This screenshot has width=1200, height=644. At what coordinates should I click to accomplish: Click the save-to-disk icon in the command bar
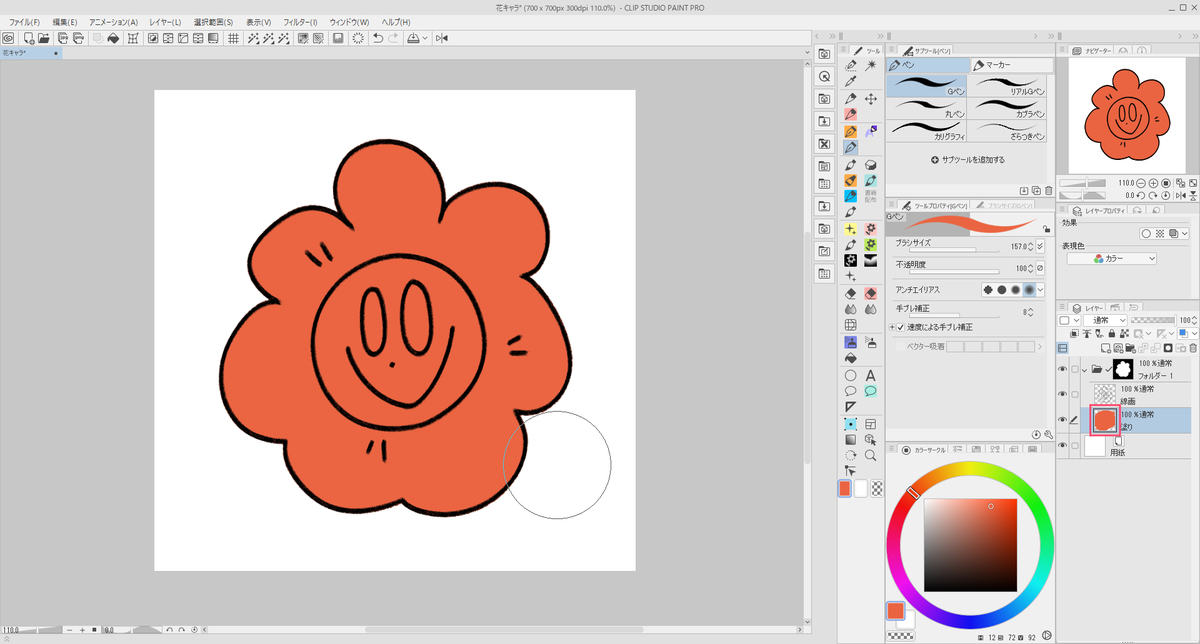point(338,38)
